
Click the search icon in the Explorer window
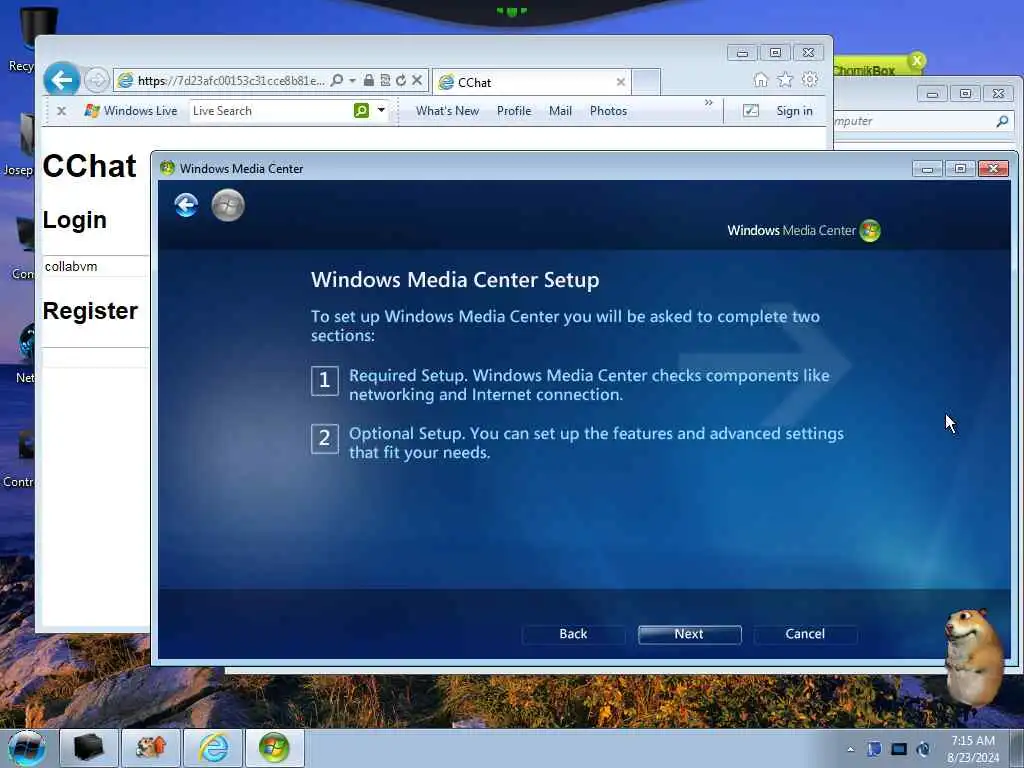[x=1002, y=121]
